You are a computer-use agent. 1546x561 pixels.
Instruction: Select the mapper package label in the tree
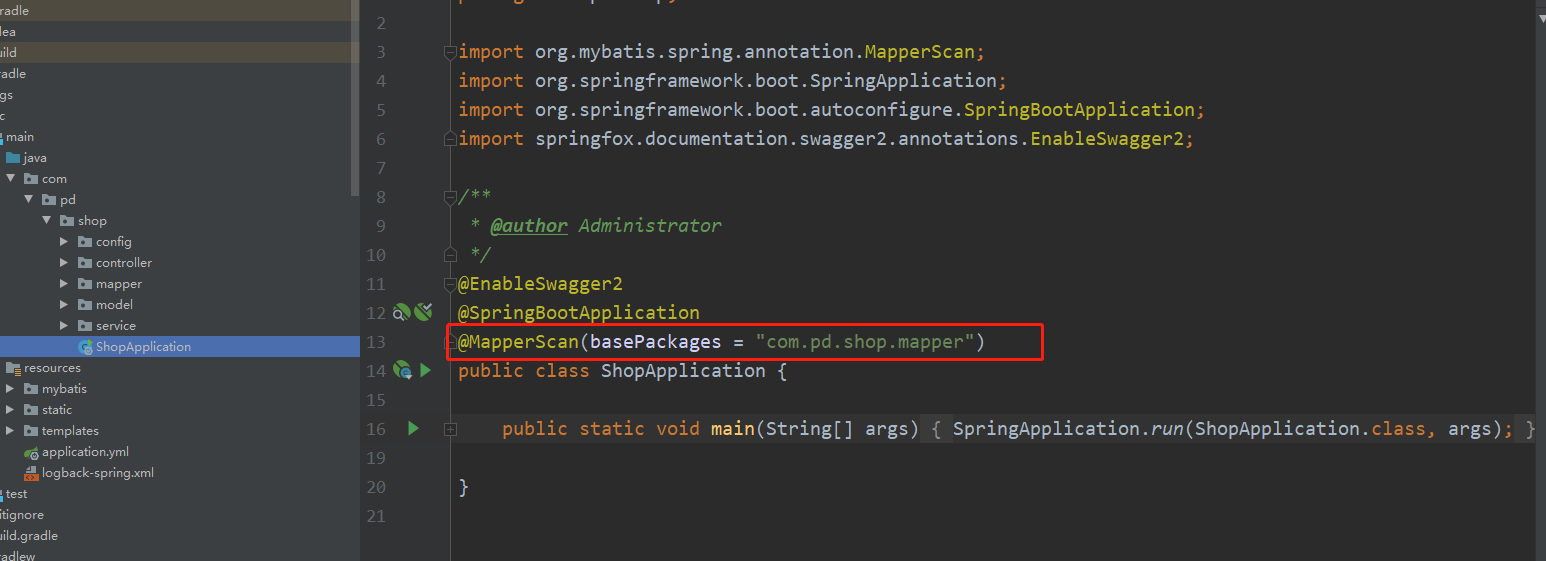[x=119, y=284]
